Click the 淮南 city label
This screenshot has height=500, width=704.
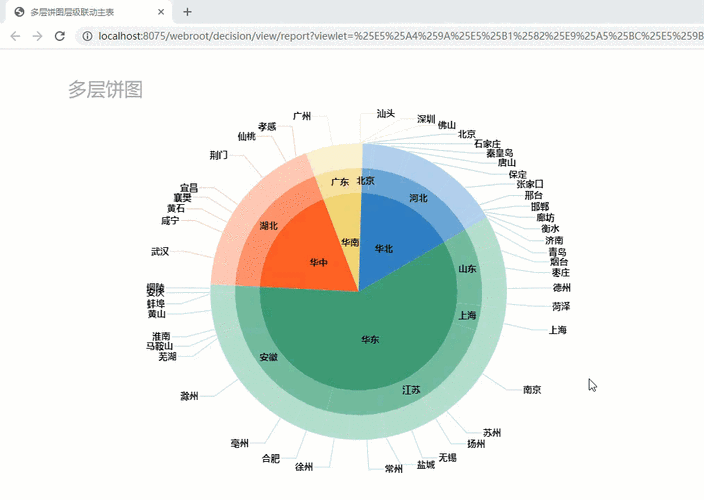(x=161, y=336)
